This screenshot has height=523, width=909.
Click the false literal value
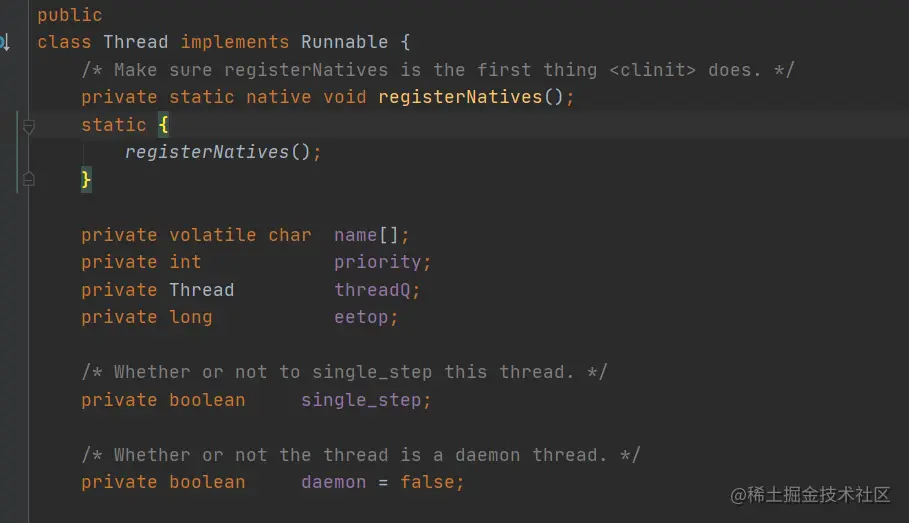tap(427, 482)
